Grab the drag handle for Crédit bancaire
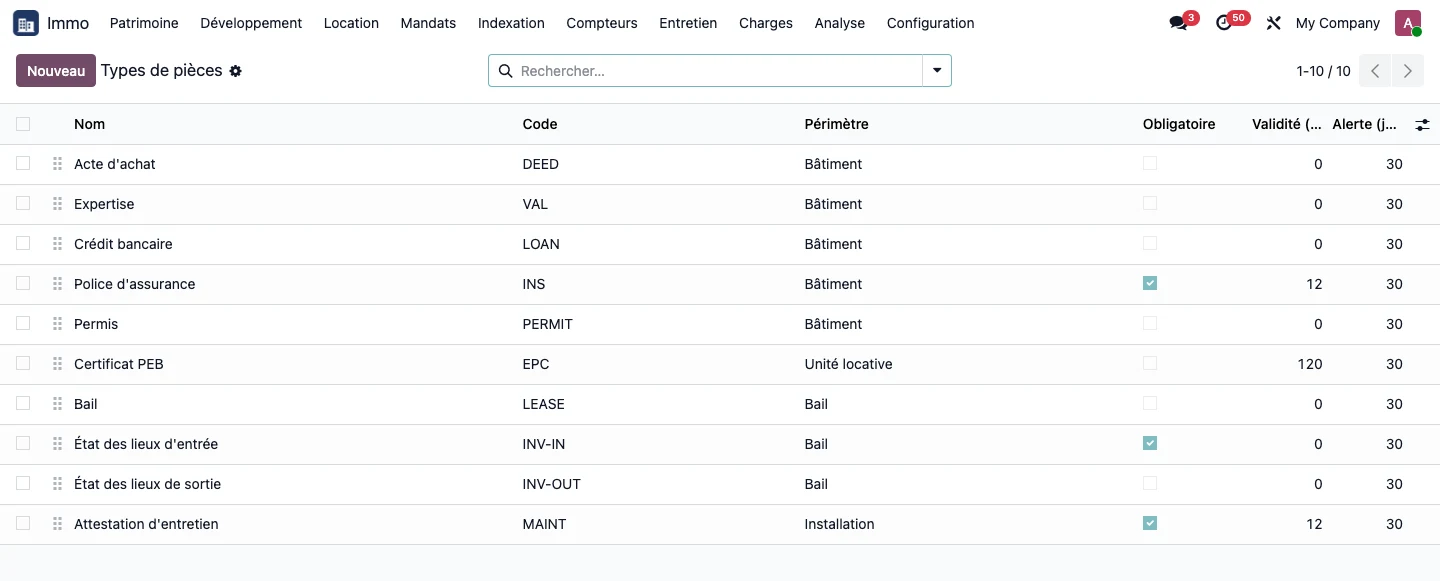Viewport: 1440px width, 581px height. coord(58,244)
